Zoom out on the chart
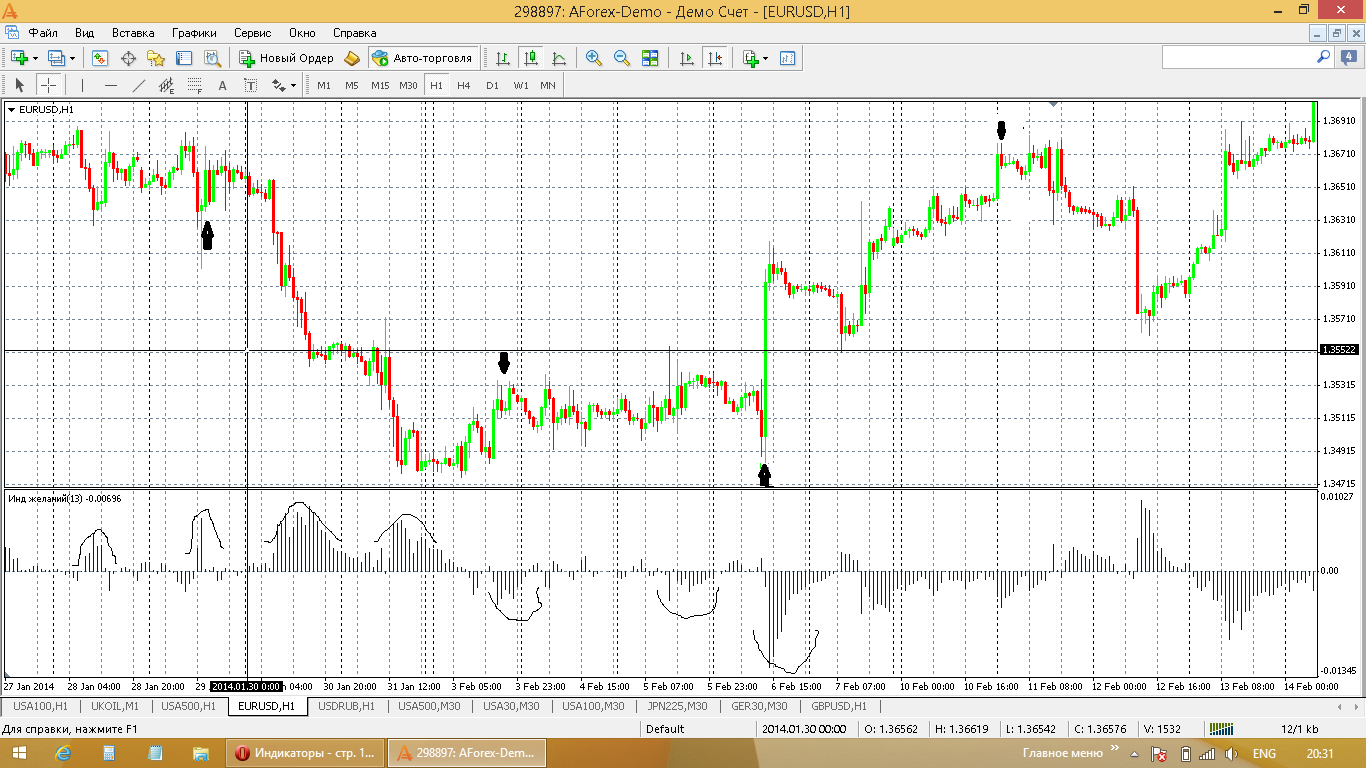 pyautogui.click(x=622, y=58)
